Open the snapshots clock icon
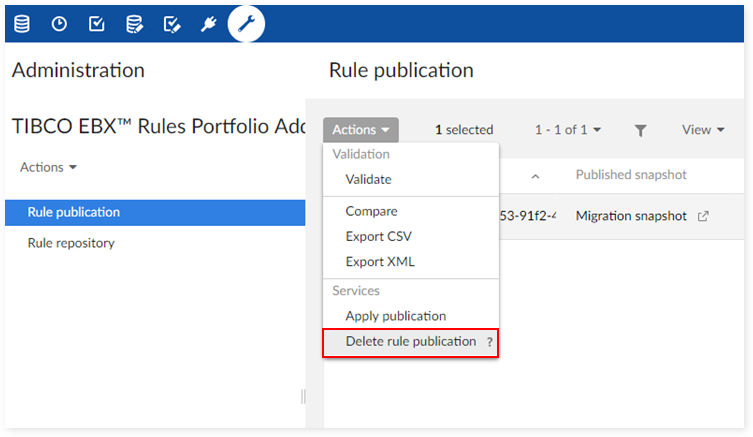Screen dimensions: 753x437 (x=59, y=24)
